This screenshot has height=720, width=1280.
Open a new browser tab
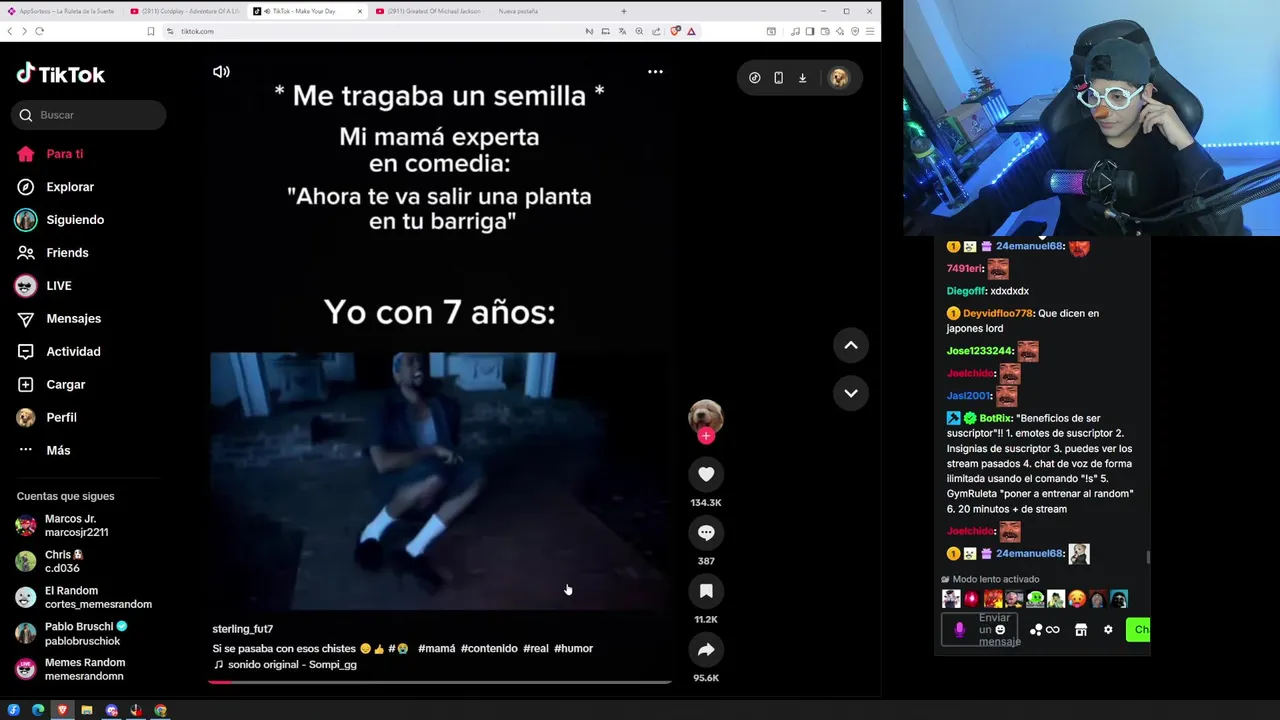[624, 11]
